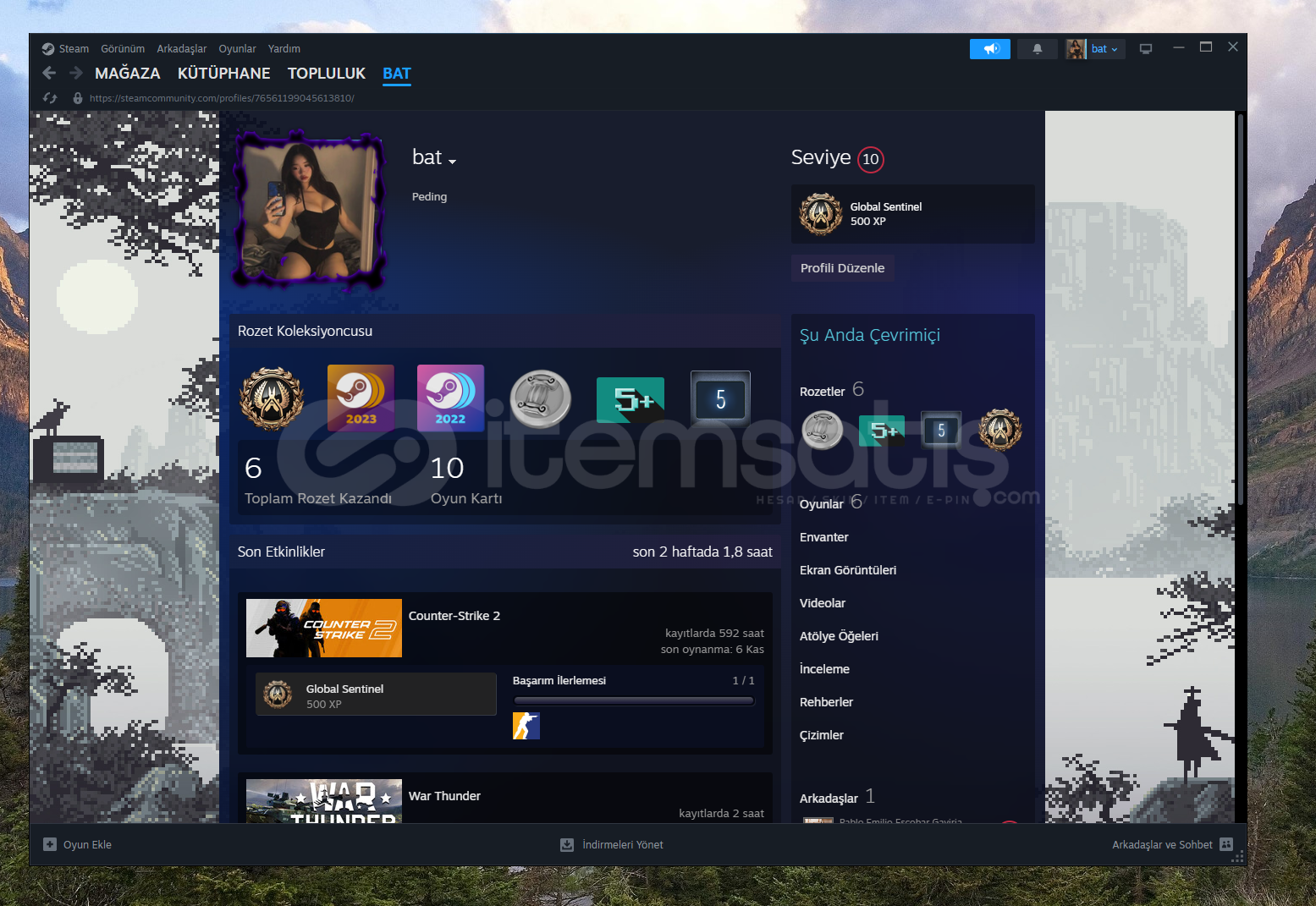Open the Çizimler link
Viewport: 1316px width, 906px height.
coord(822,735)
